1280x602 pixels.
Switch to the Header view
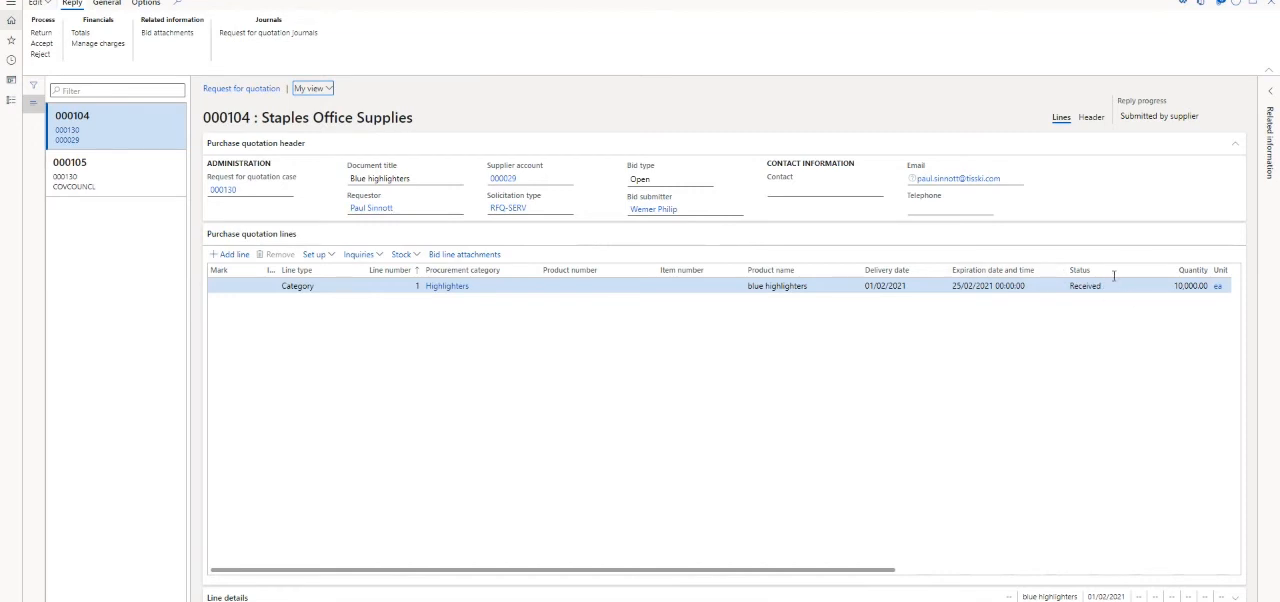point(1091,117)
